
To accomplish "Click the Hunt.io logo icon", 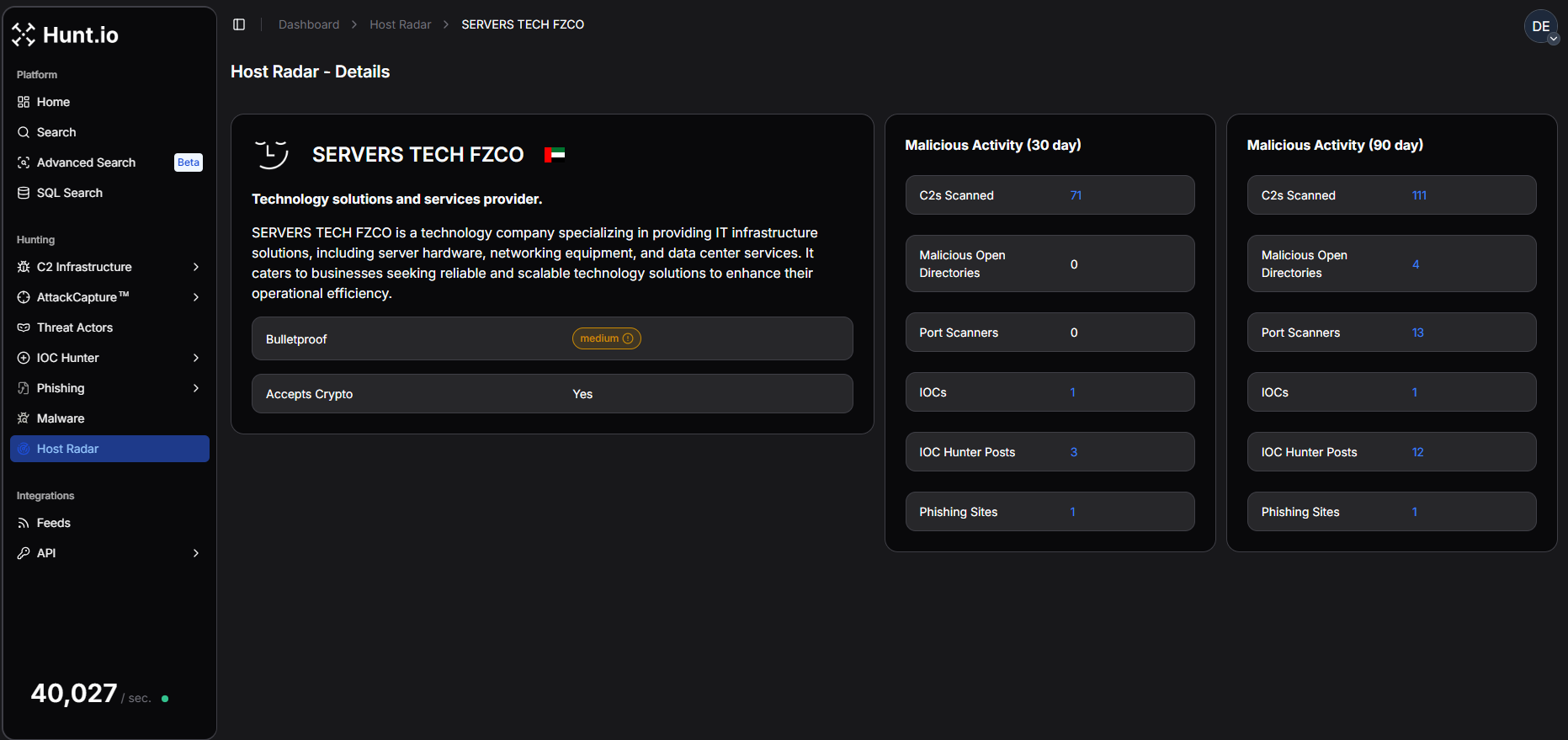I will pos(24,35).
